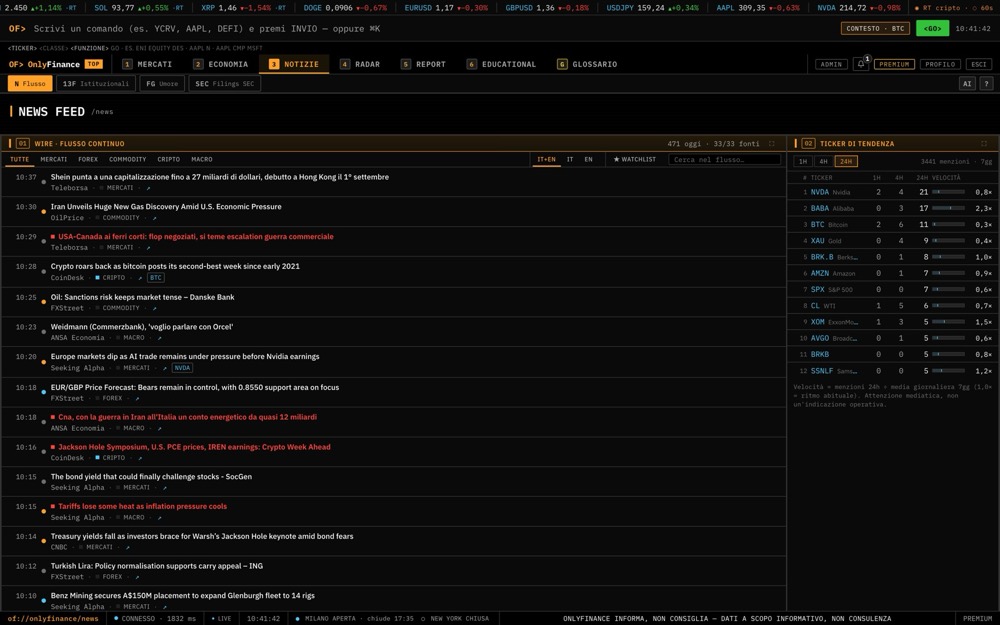The height and width of the screenshot is (625, 1000).
Task: Filter the wire by FOREX category
Action: (x=88, y=159)
